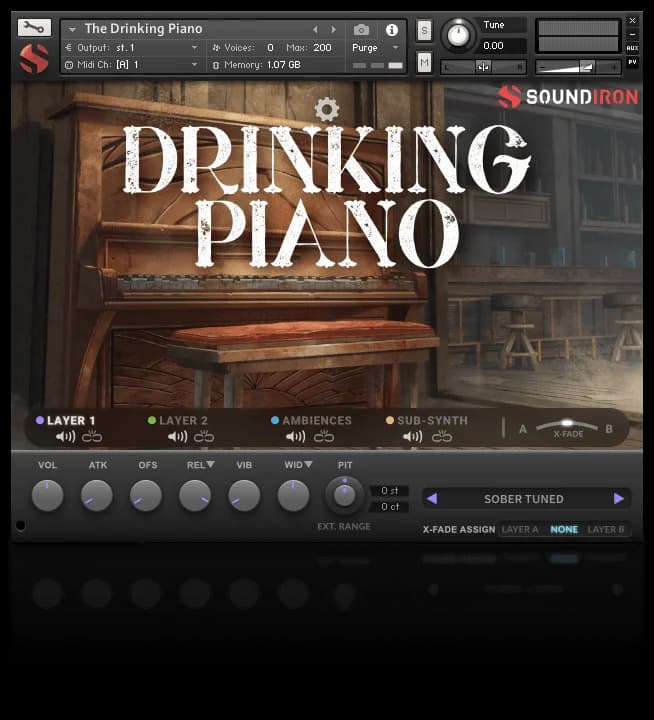
Task: Click the Max voices value 200
Action: coord(322,48)
